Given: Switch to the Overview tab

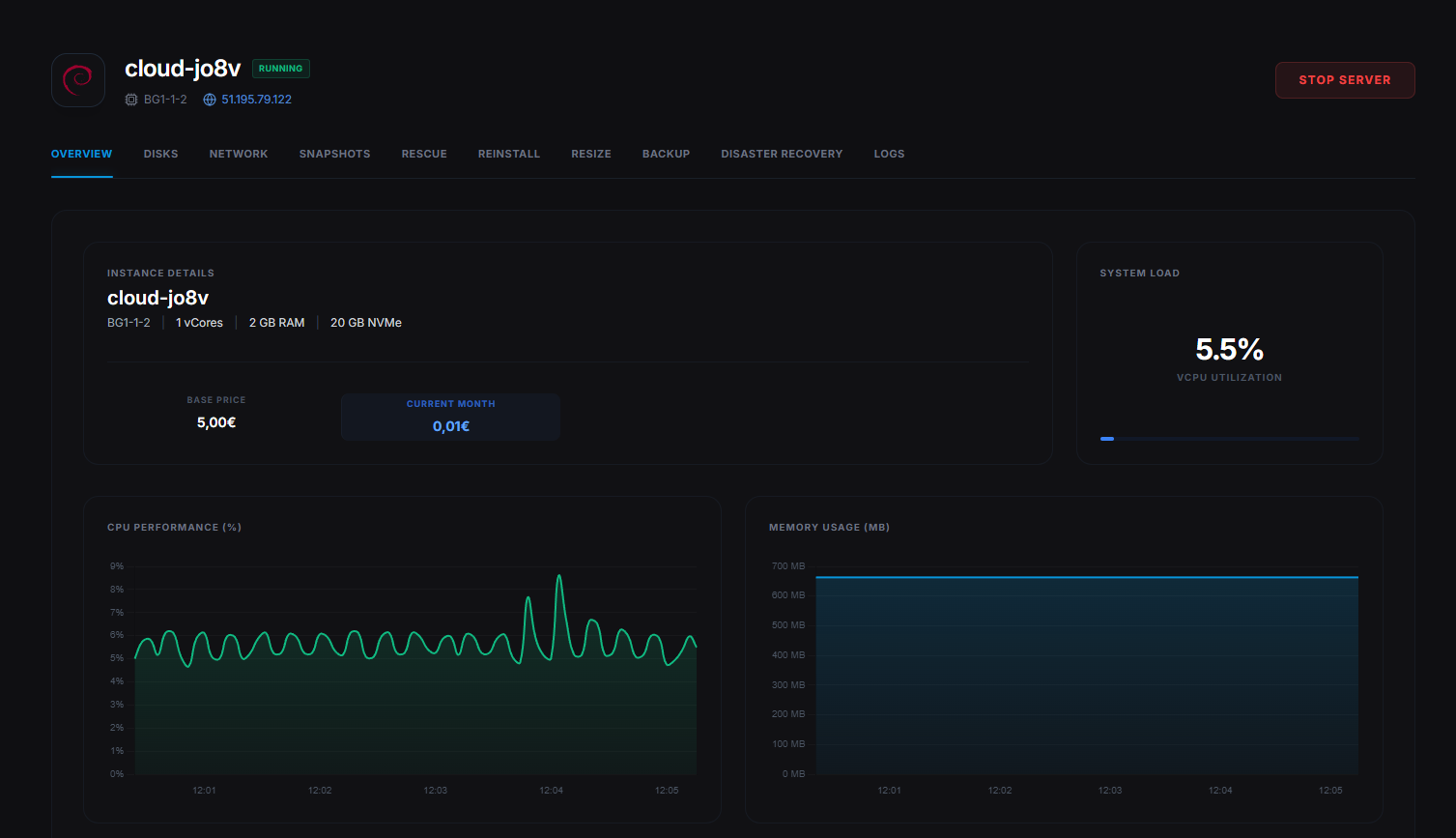Looking at the screenshot, I should [82, 154].
